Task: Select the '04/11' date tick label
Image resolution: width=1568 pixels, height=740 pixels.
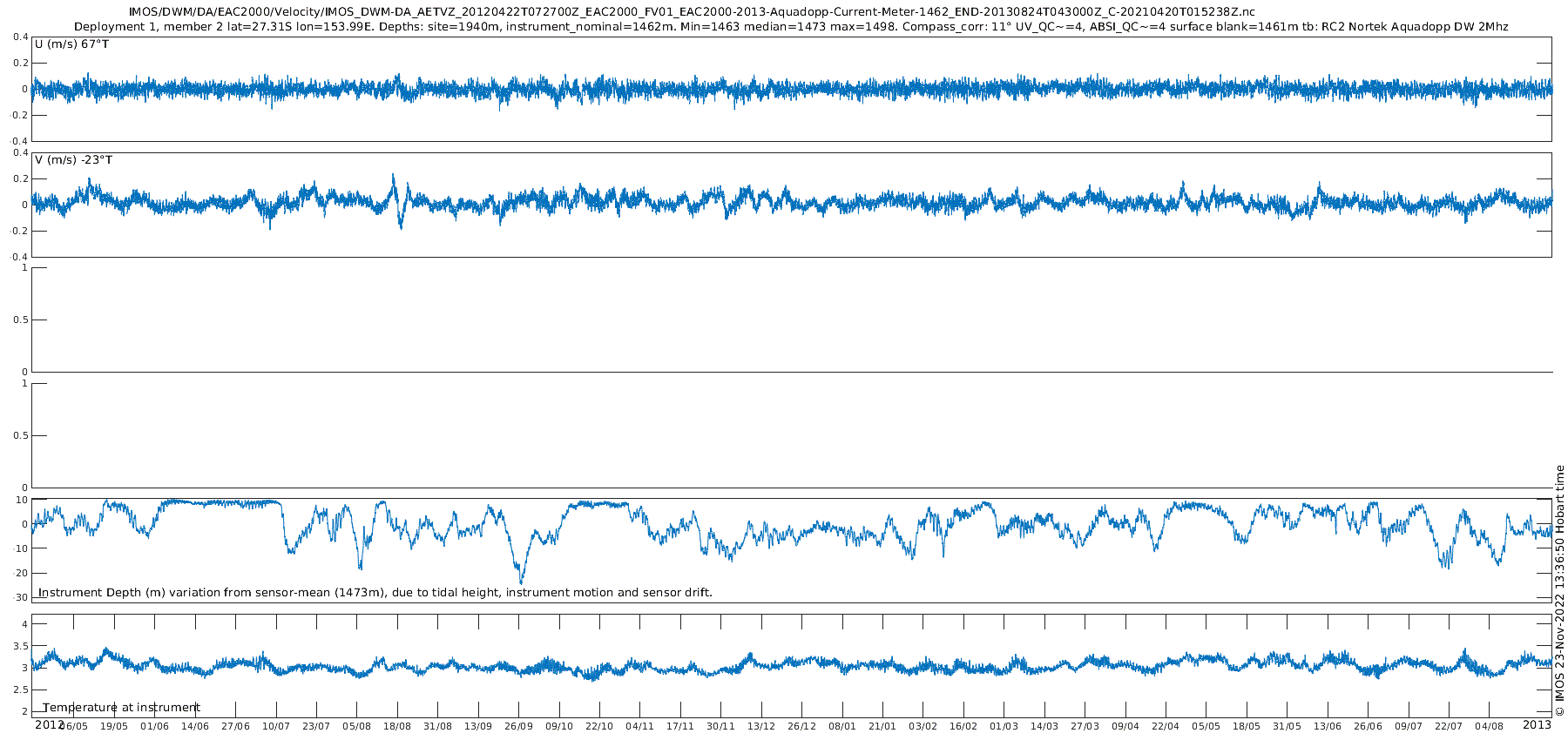Action: coord(640,726)
